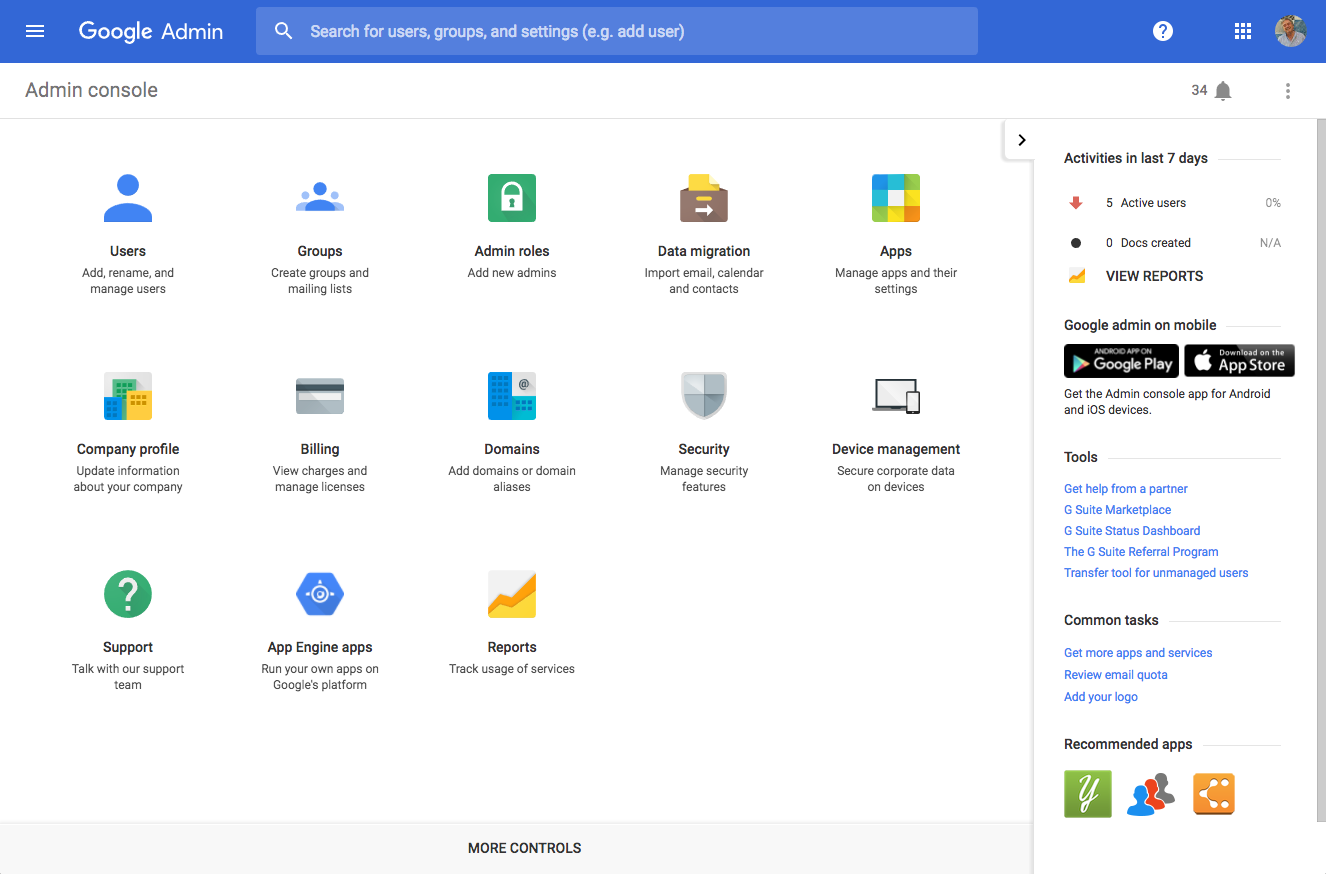Click Review email quota link
Viewport: 1326px width, 874px height.
[1116, 675]
